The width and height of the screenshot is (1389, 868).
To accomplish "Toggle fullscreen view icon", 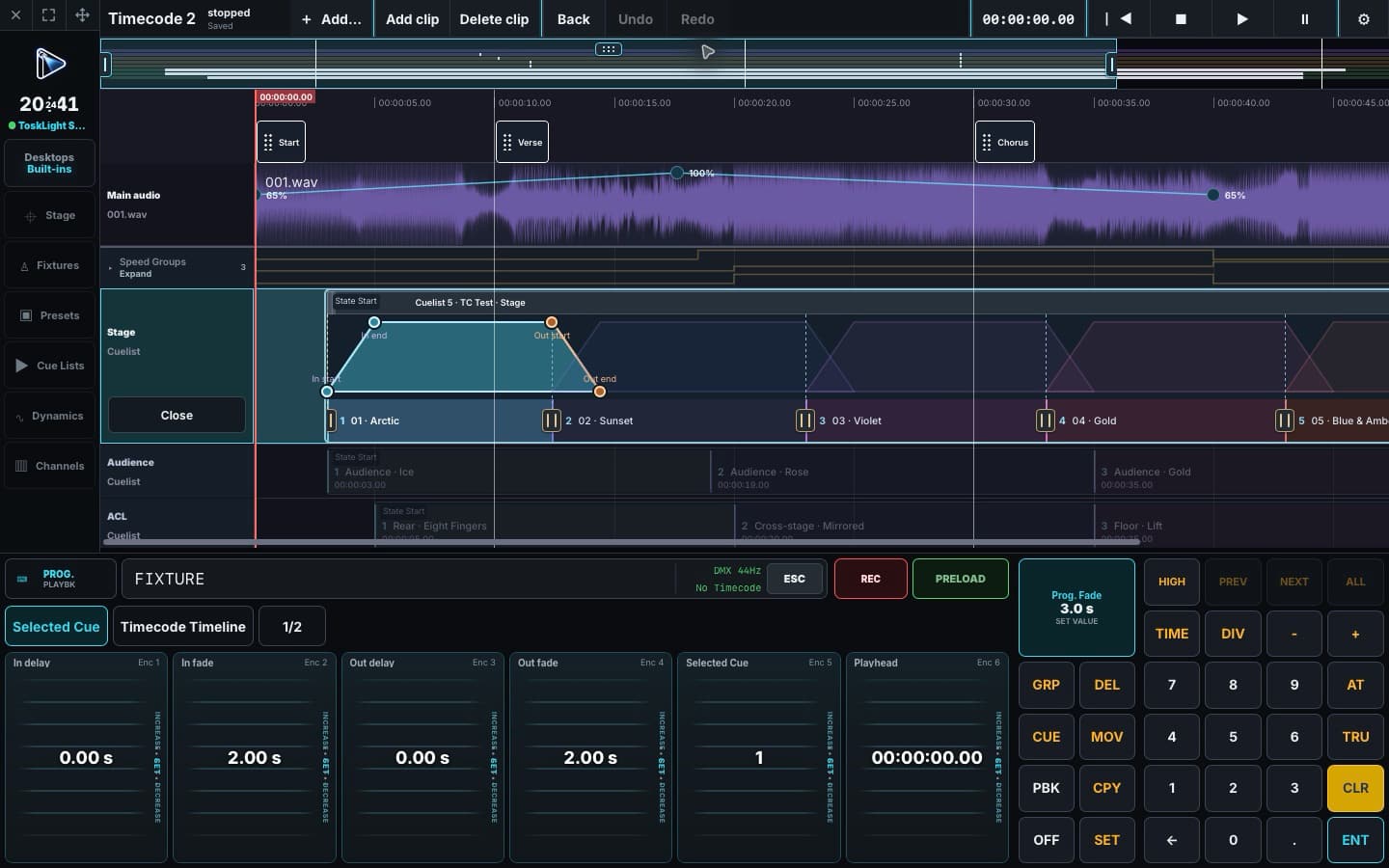I will pos(48,15).
